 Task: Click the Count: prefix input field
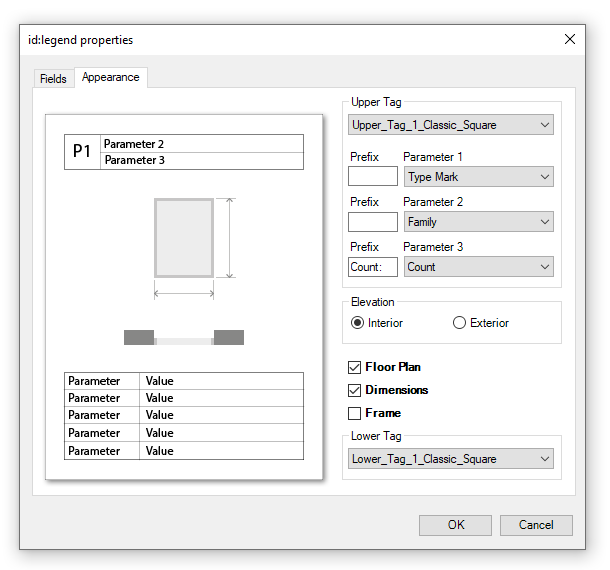(x=372, y=267)
